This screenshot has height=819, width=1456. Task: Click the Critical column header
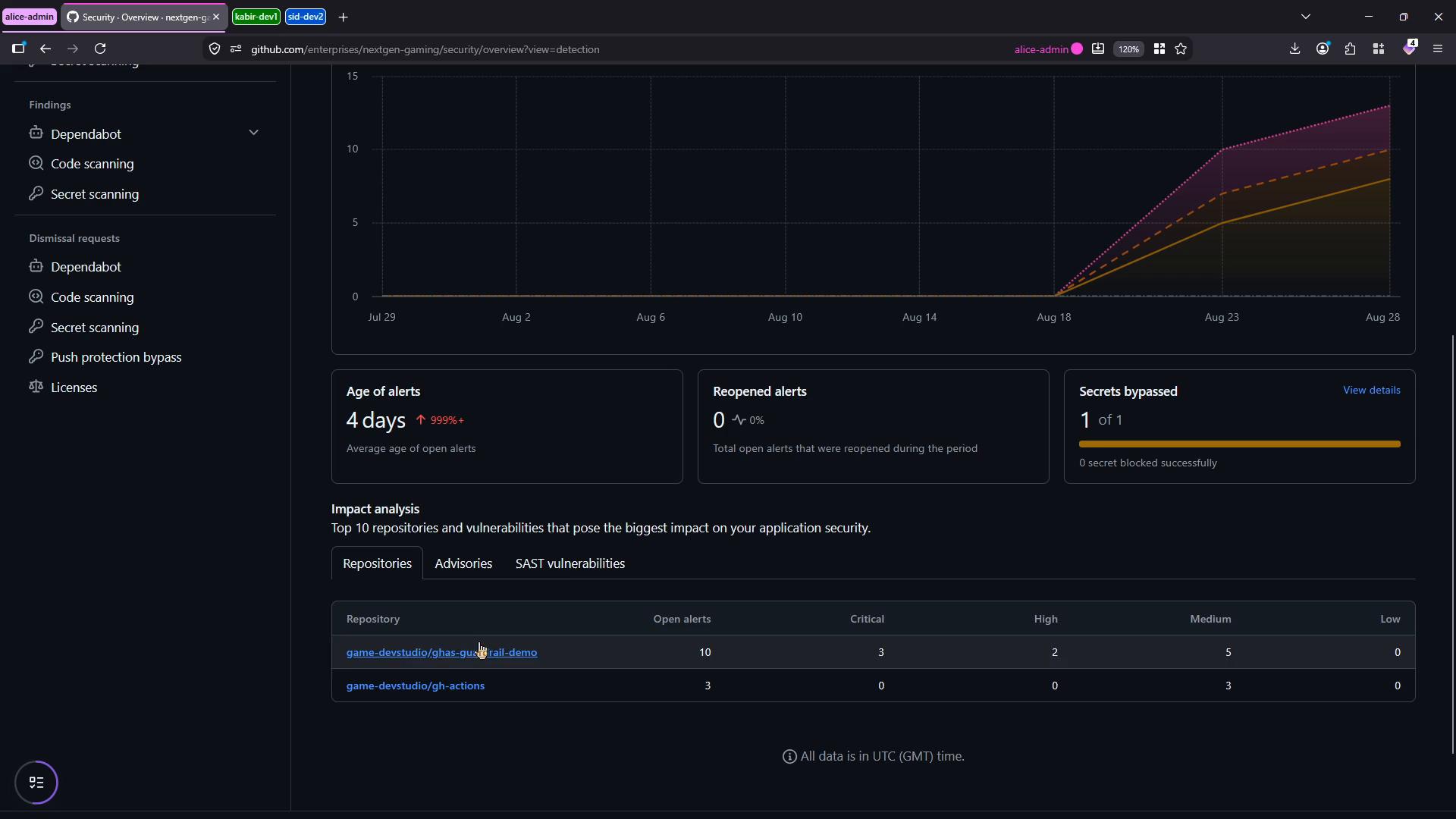pyautogui.click(x=867, y=619)
